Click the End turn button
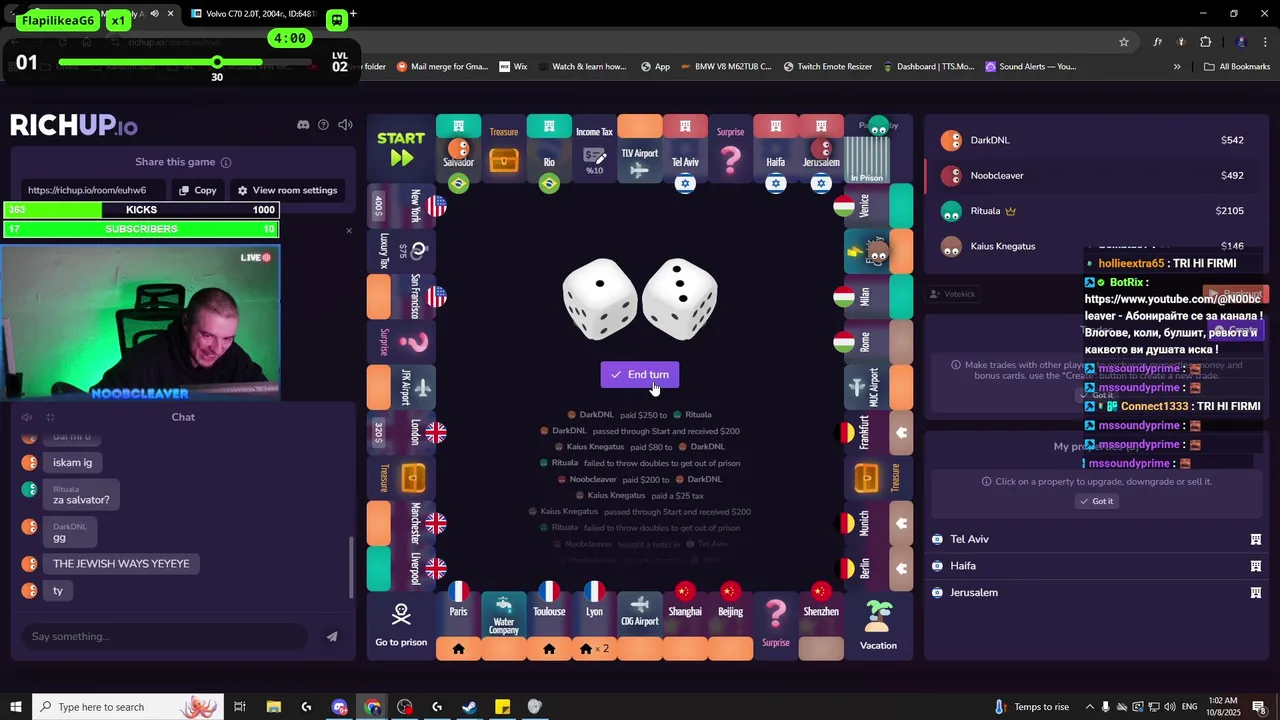Viewport: 1280px width, 720px height. [x=640, y=374]
